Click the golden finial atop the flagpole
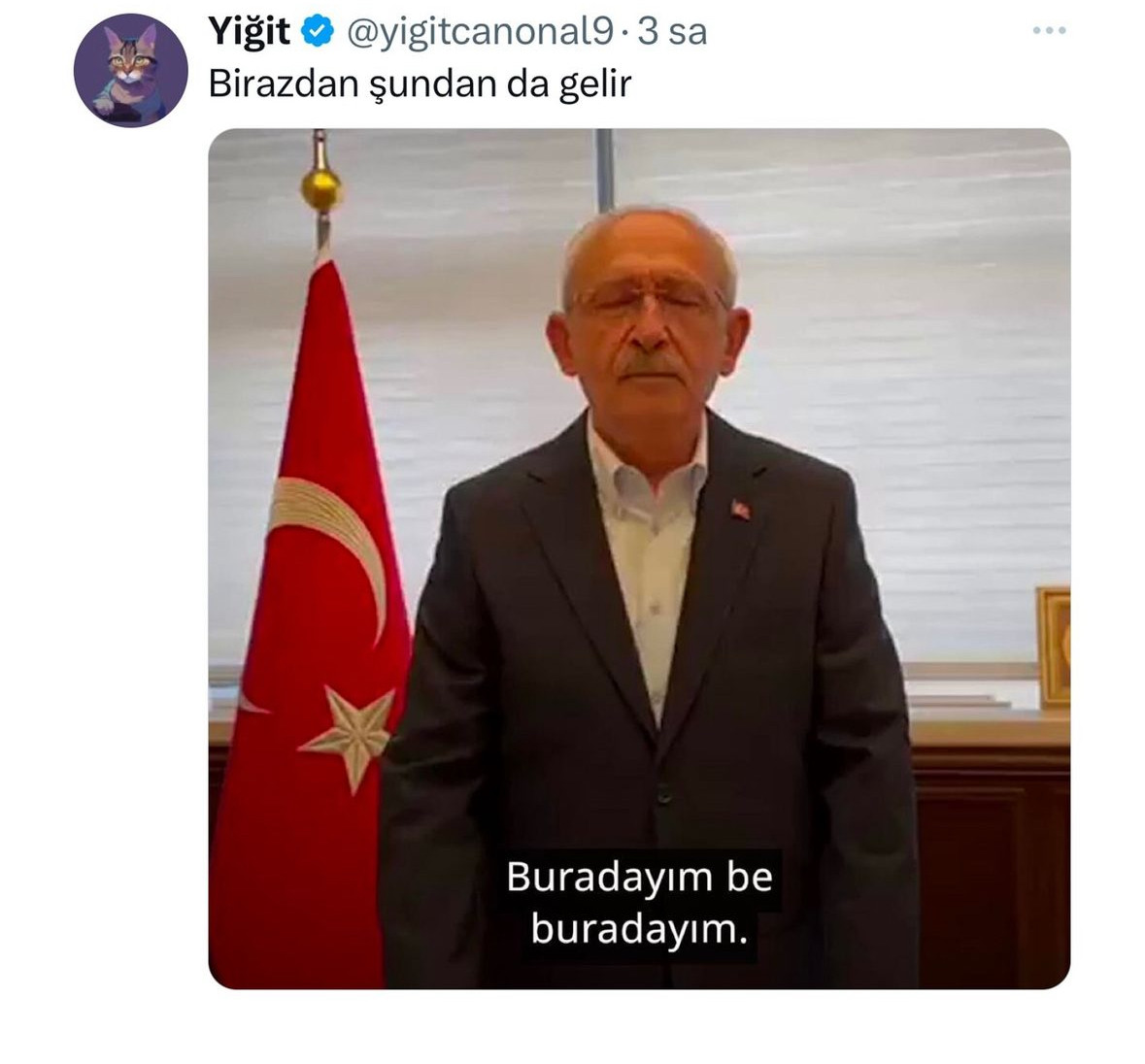This screenshot has width=1145, height=1064. pos(321,188)
